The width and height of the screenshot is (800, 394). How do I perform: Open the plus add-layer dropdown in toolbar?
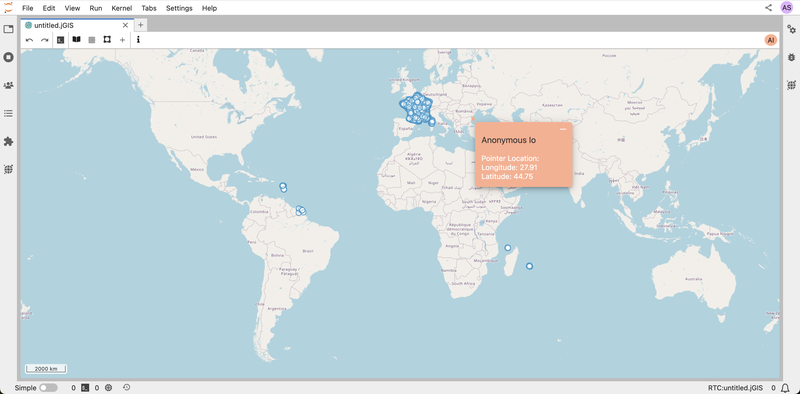pos(122,40)
